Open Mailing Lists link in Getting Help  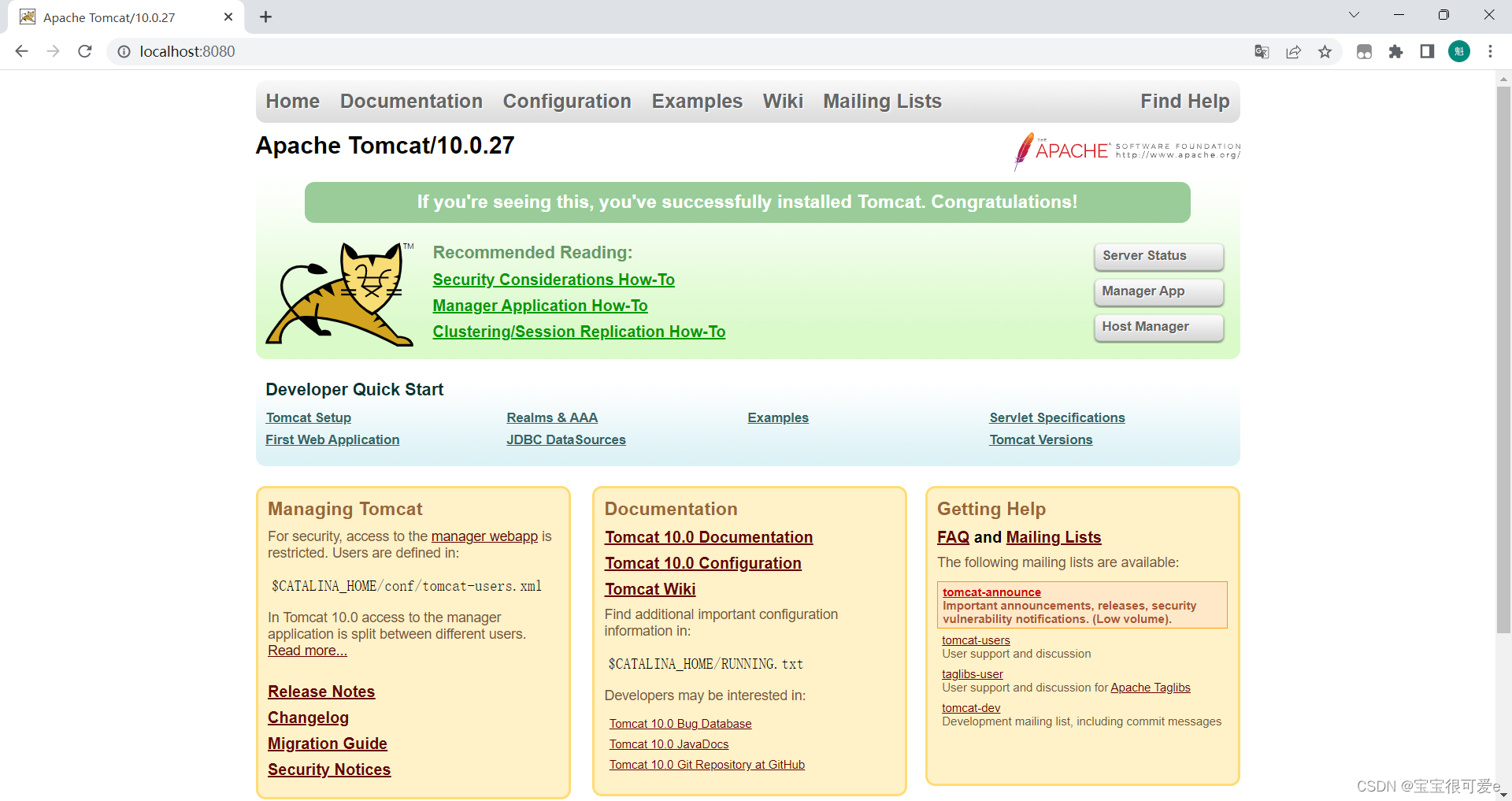pos(1054,537)
